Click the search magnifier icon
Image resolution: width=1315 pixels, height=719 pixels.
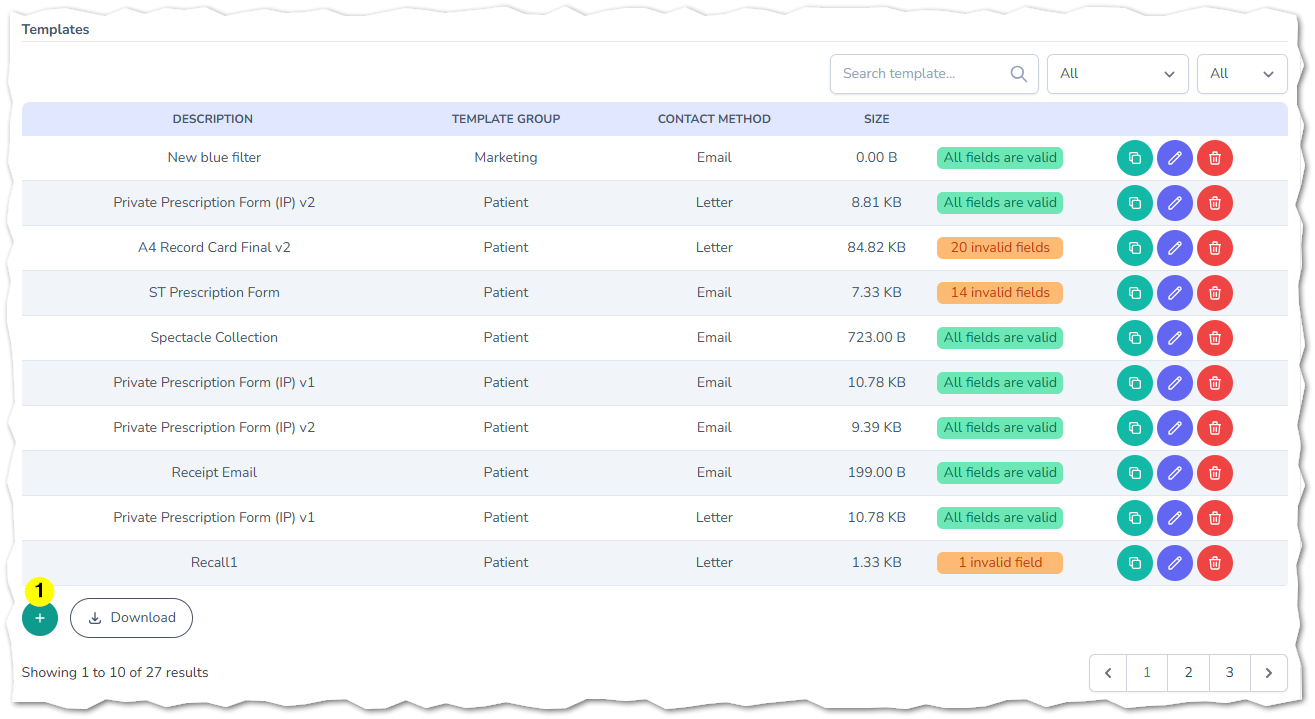point(1019,74)
